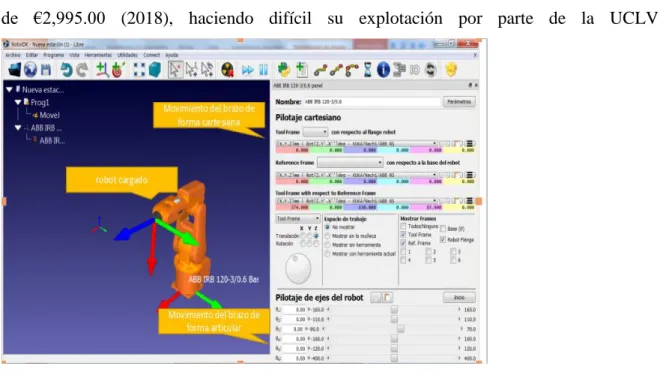Uncheck the Ref. Frame display checkbox
The height and width of the screenshot is (372, 660).
[x=403, y=243]
